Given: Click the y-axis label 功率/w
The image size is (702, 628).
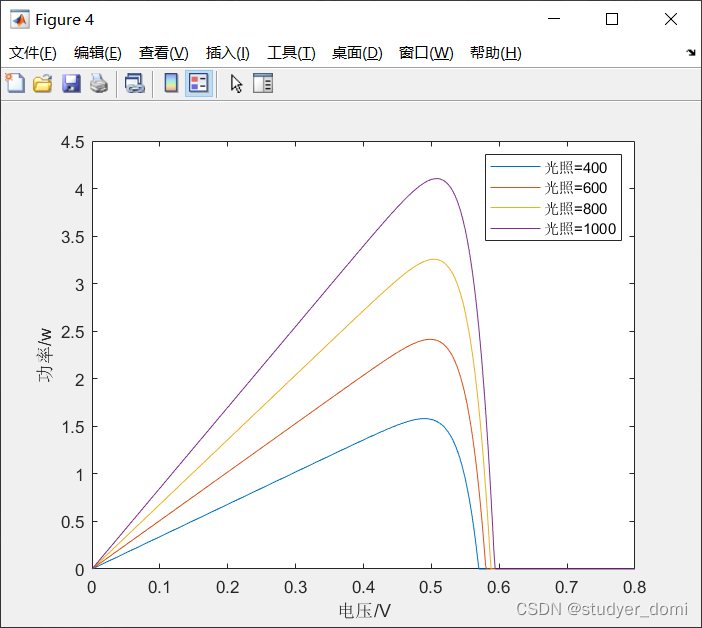Looking at the screenshot, I should 45,355.
